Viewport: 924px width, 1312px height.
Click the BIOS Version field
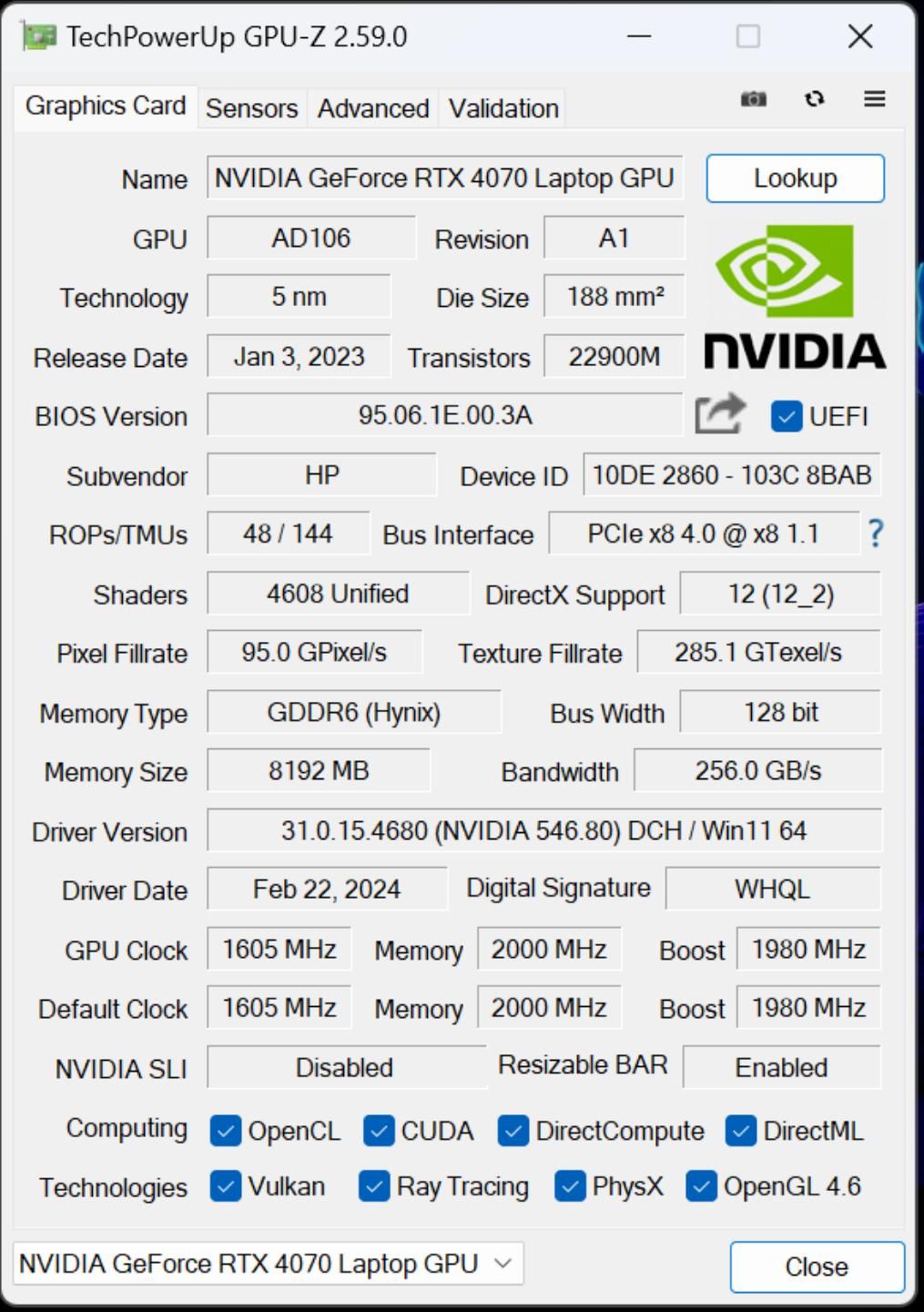coord(444,415)
